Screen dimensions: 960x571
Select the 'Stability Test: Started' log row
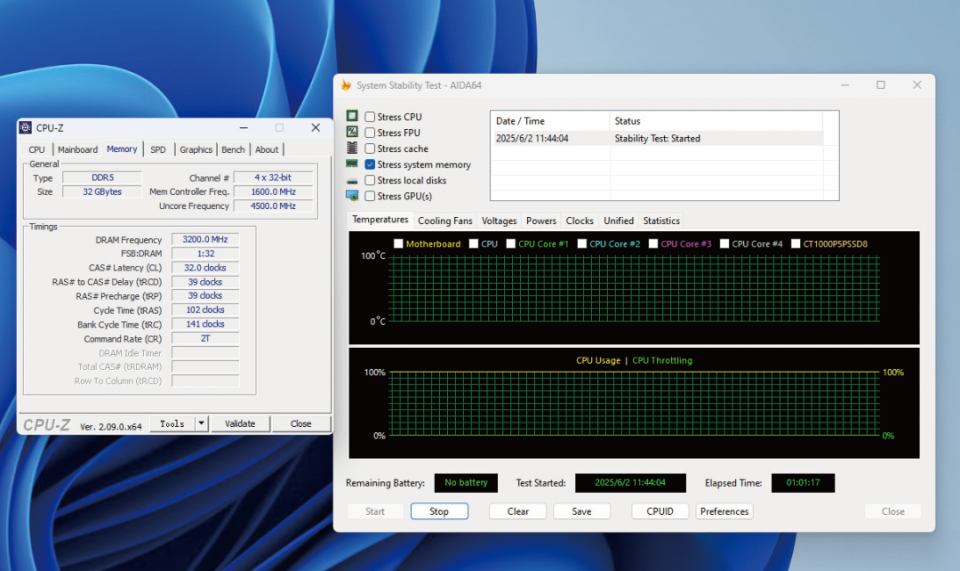click(x=657, y=138)
